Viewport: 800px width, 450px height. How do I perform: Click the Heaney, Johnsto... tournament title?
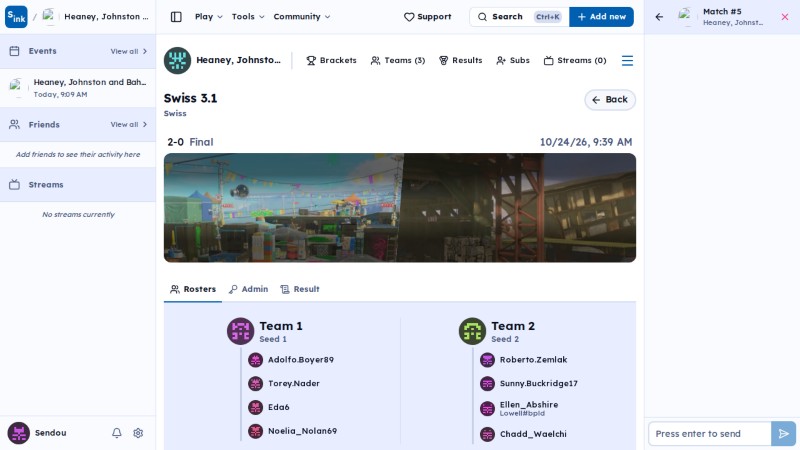tap(238, 60)
